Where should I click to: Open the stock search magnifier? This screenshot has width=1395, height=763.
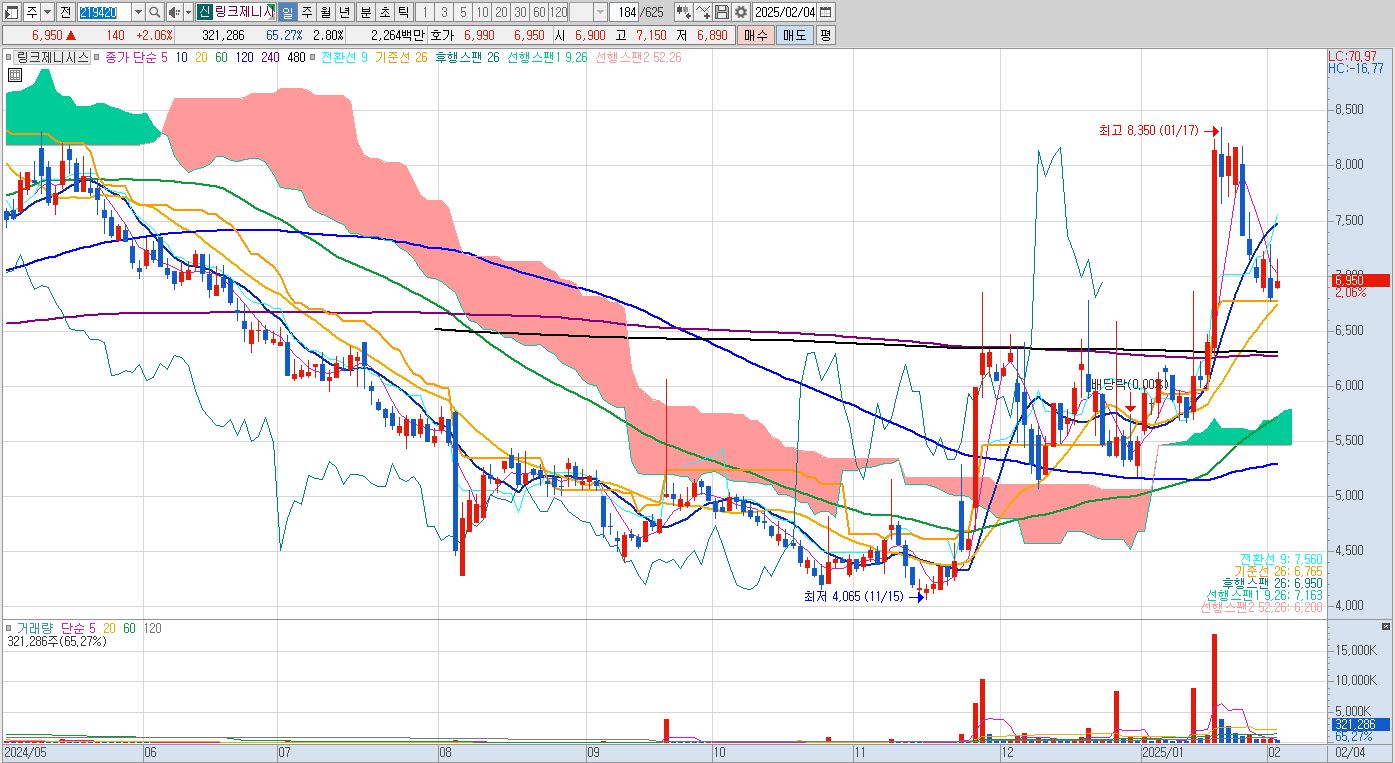155,12
